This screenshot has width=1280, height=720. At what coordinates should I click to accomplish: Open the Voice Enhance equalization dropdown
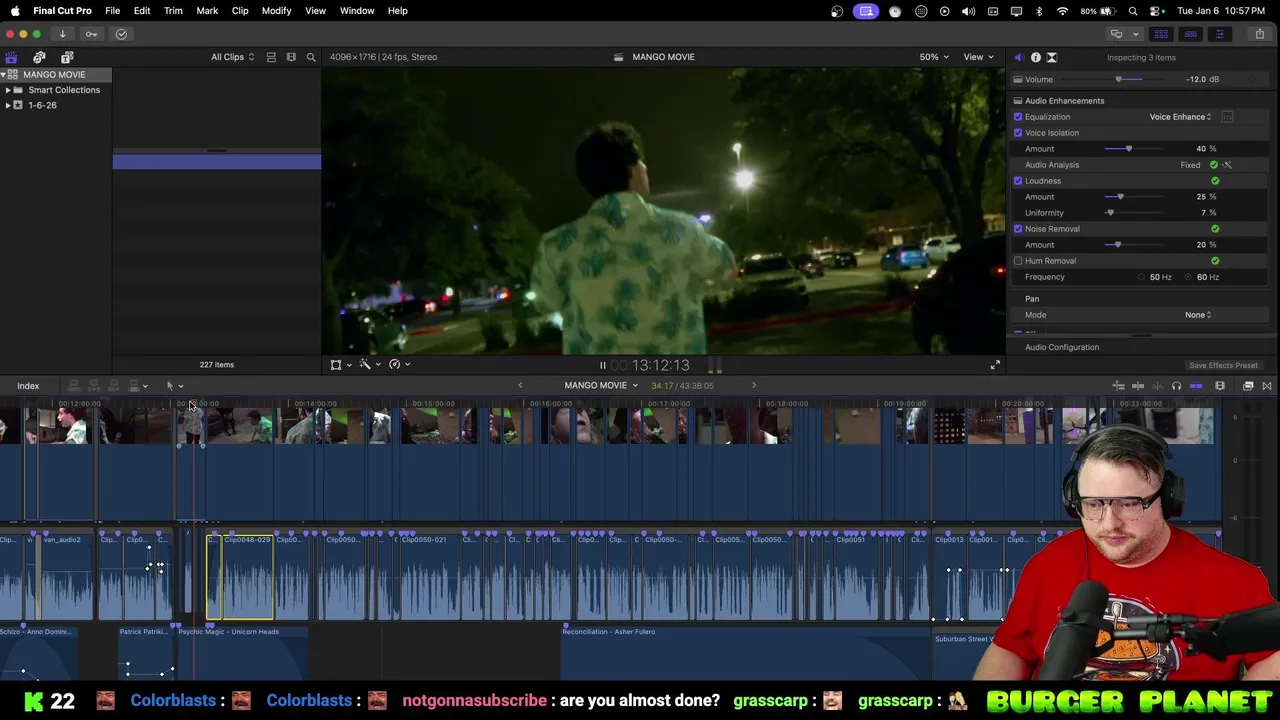click(1180, 117)
